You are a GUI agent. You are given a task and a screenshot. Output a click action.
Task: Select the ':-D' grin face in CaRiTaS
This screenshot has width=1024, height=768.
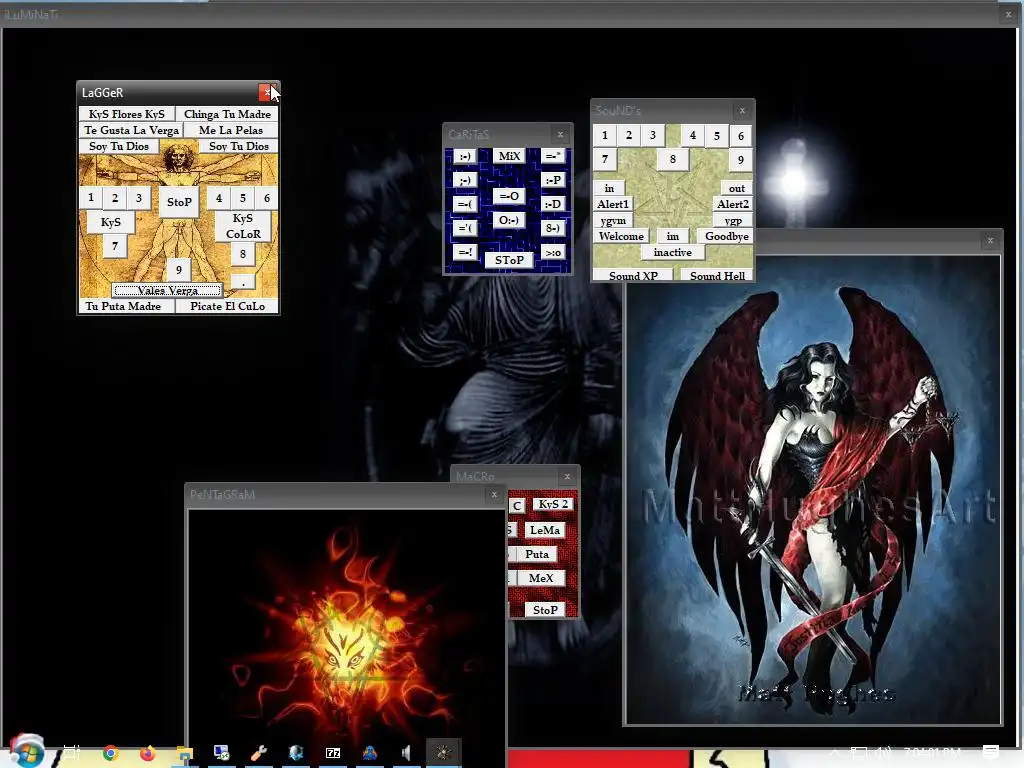pos(552,204)
